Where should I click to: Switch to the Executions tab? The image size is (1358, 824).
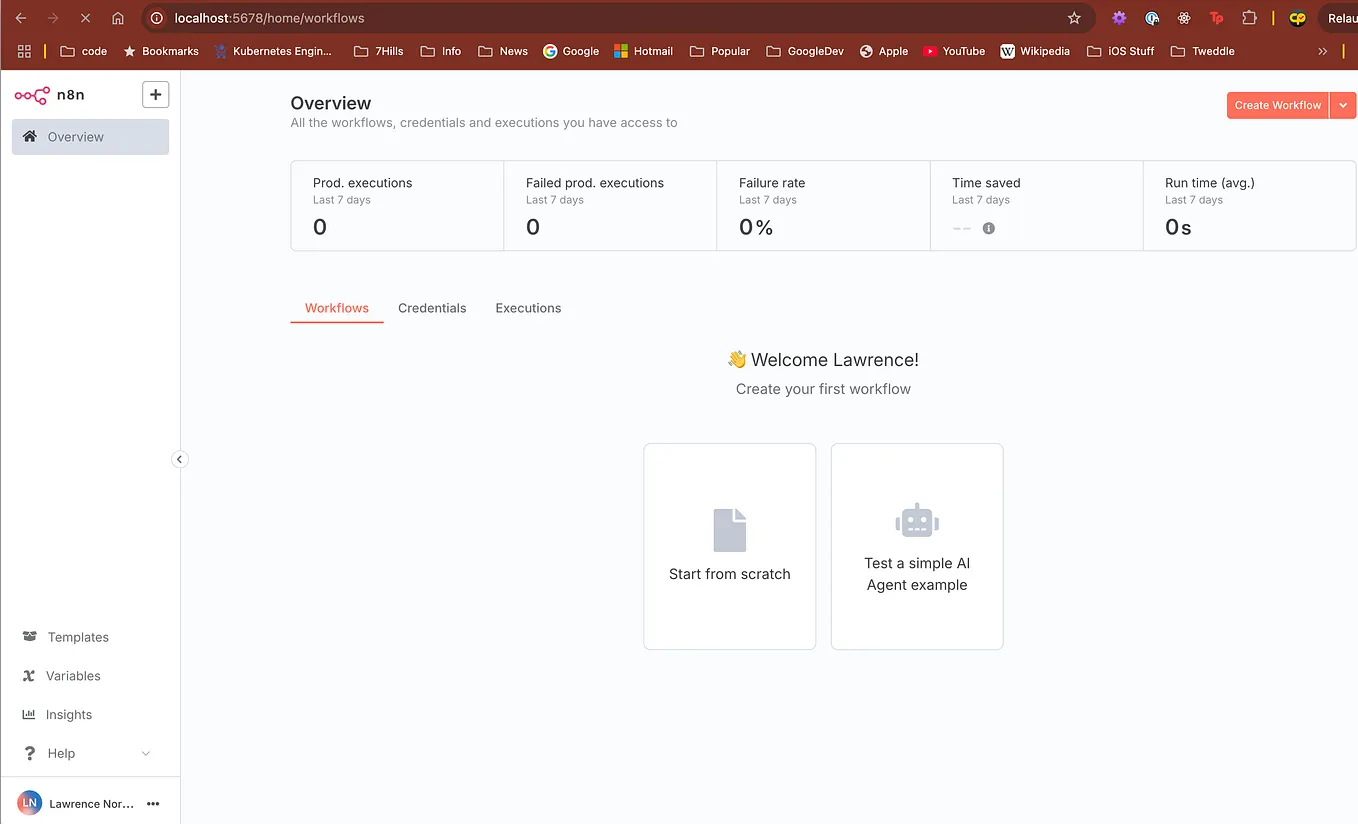tap(528, 308)
